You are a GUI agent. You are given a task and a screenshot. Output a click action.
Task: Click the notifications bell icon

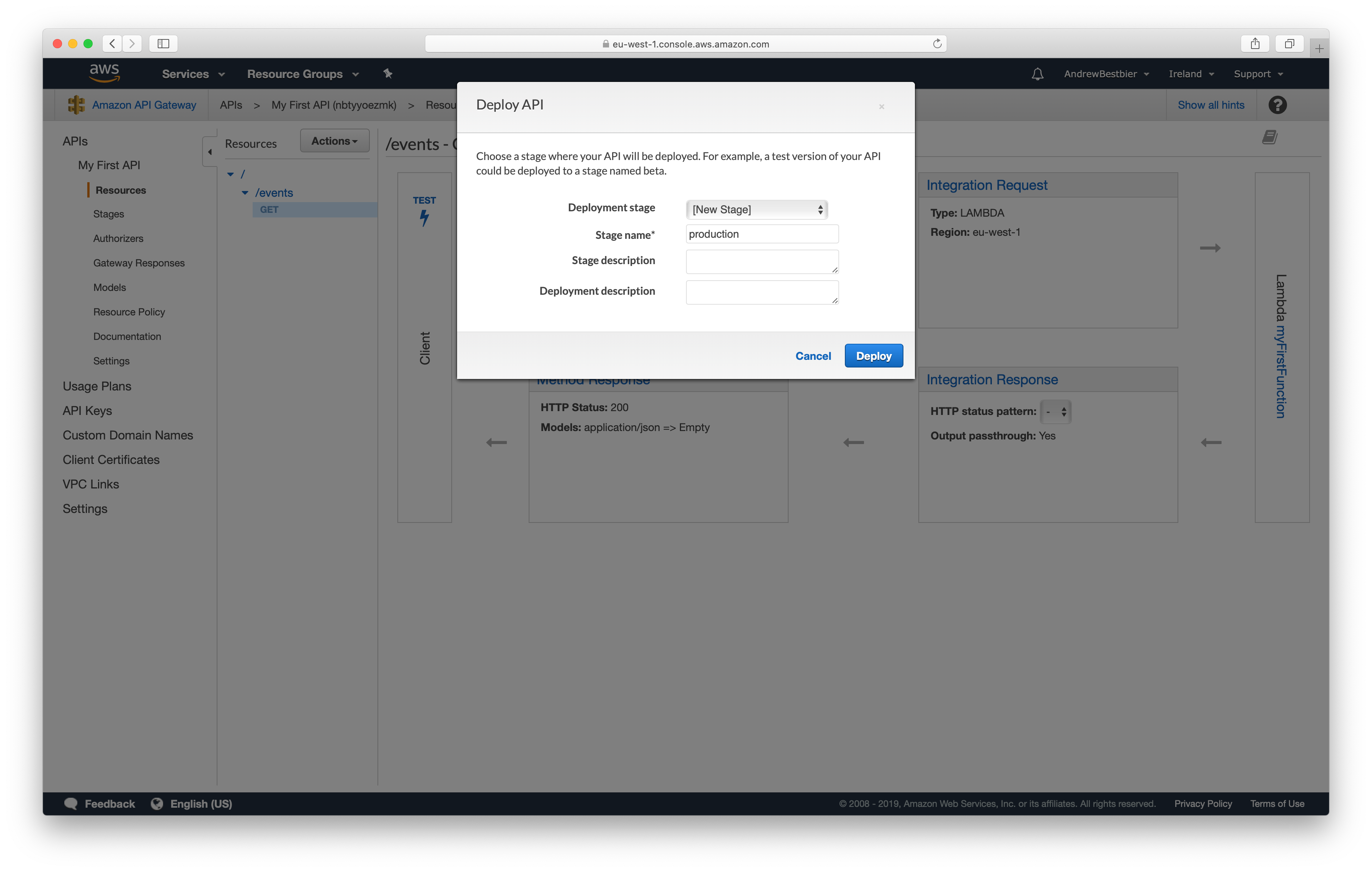tap(1037, 74)
